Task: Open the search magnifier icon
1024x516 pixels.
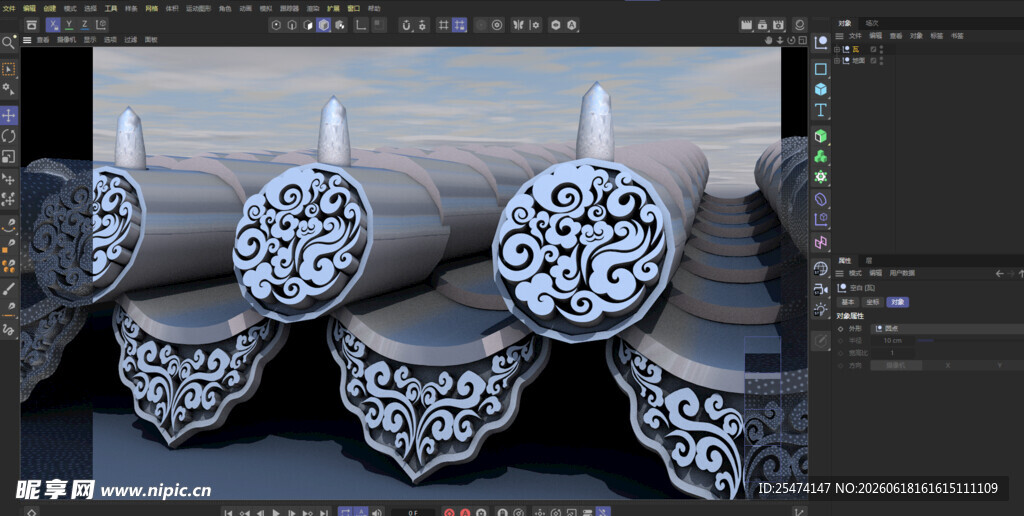Action: click(x=8, y=43)
